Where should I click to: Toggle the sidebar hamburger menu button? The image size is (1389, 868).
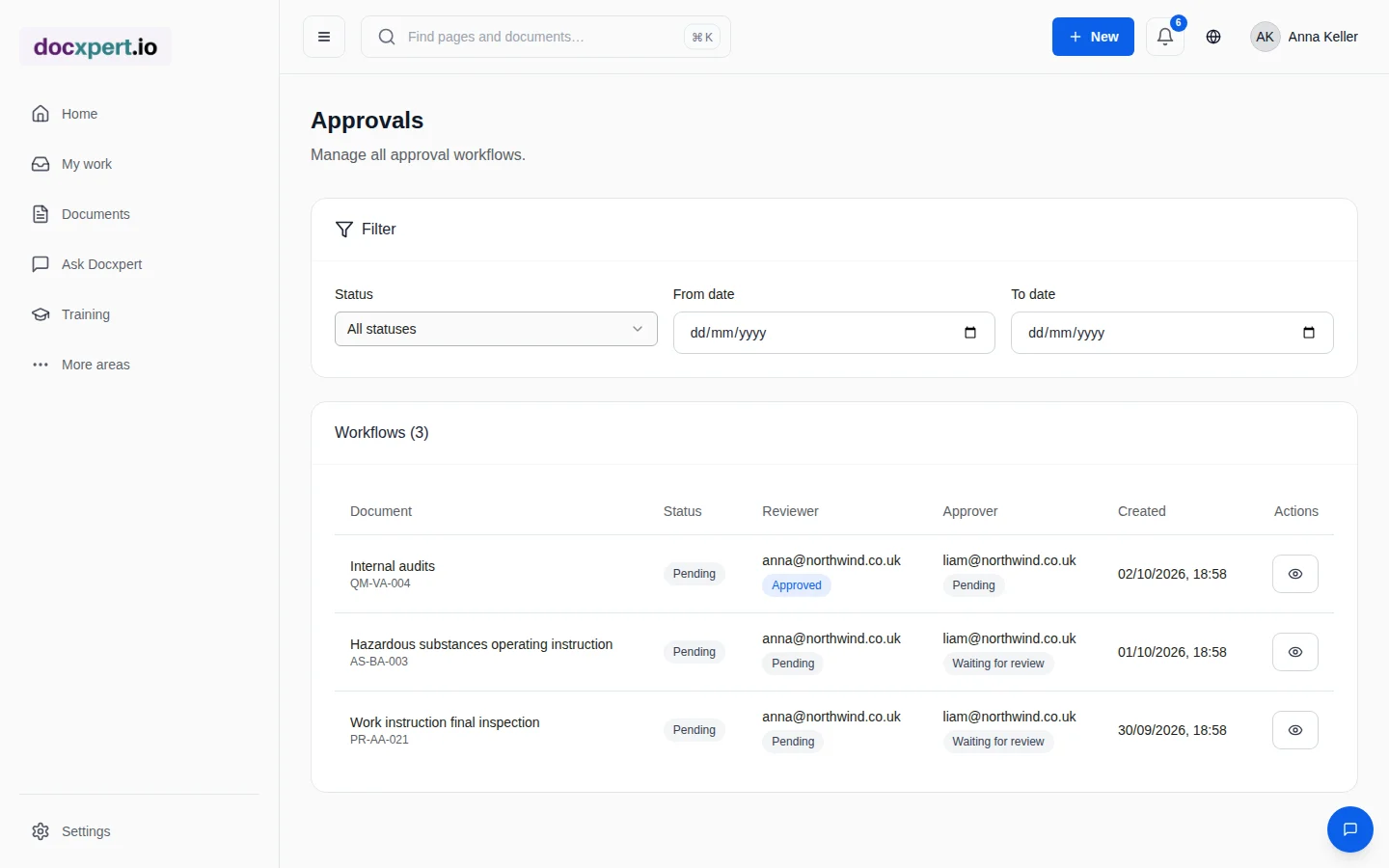(324, 37)
